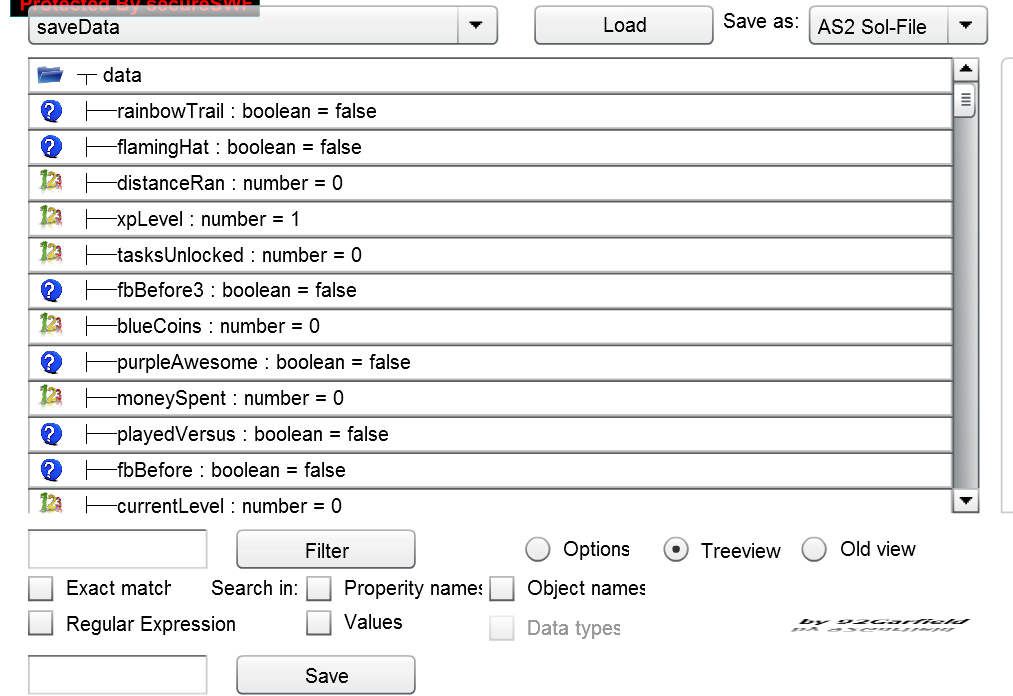Viewport: 1013px width, 696px height.
Task: Select the 'fbBefore : boolean = false' row
Action: pyautogui.click(x=490, y=470)
